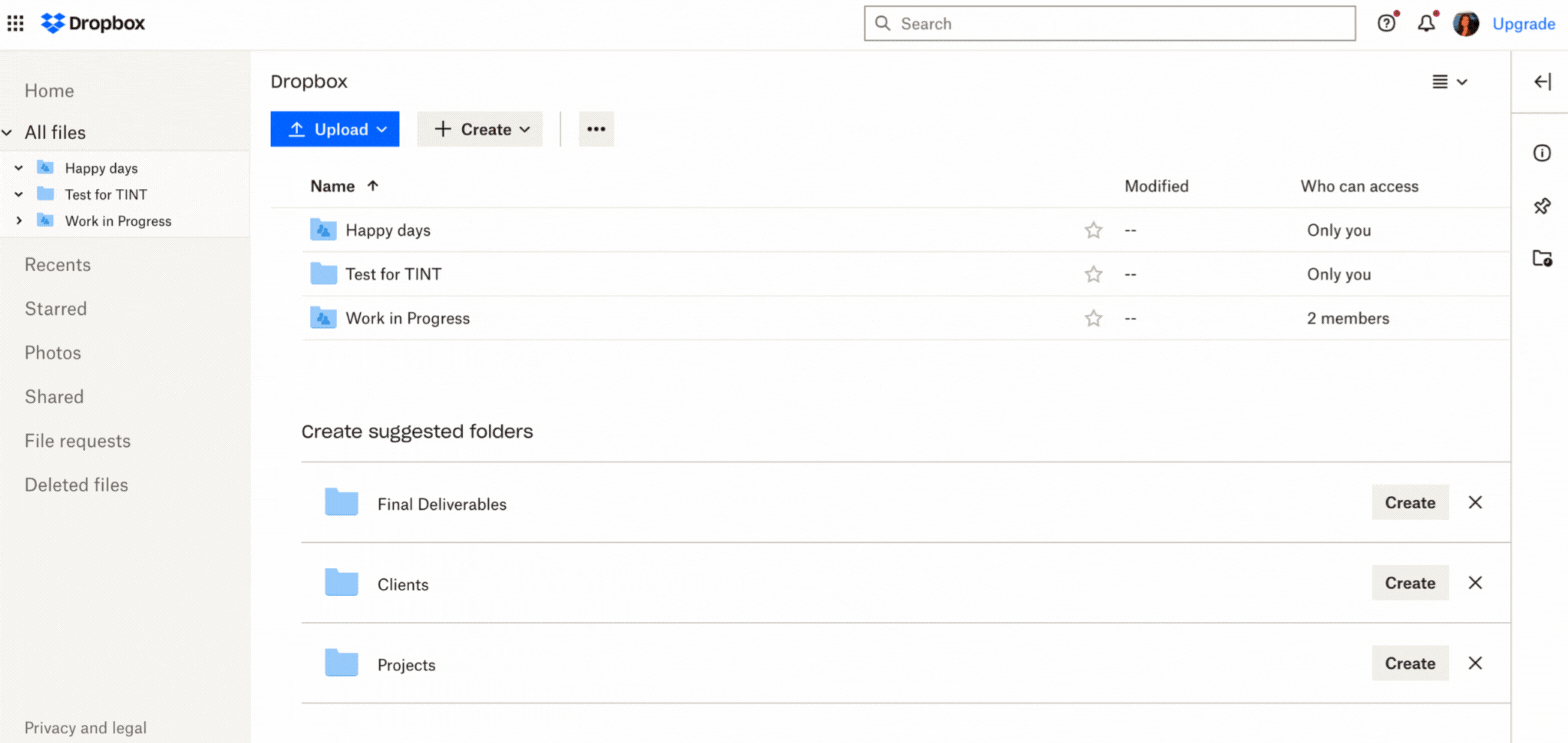Select Test for TINT in sidebar tree

click(106, 195)
